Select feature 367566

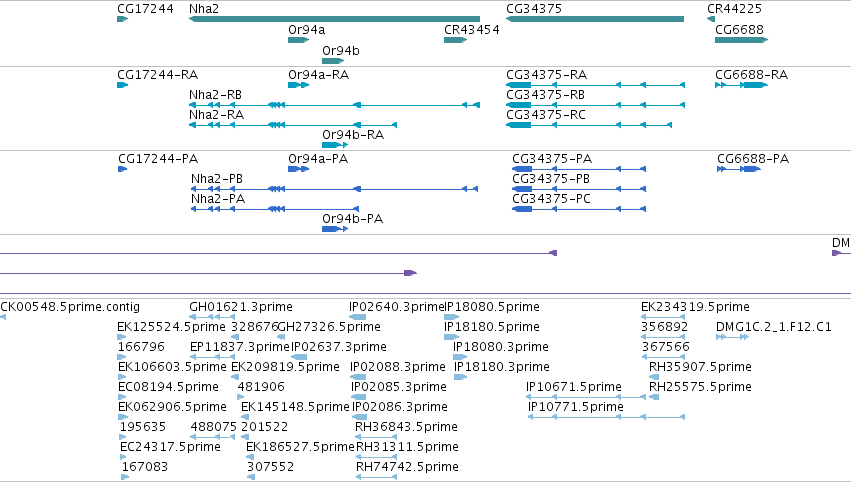tap(665, 347)
